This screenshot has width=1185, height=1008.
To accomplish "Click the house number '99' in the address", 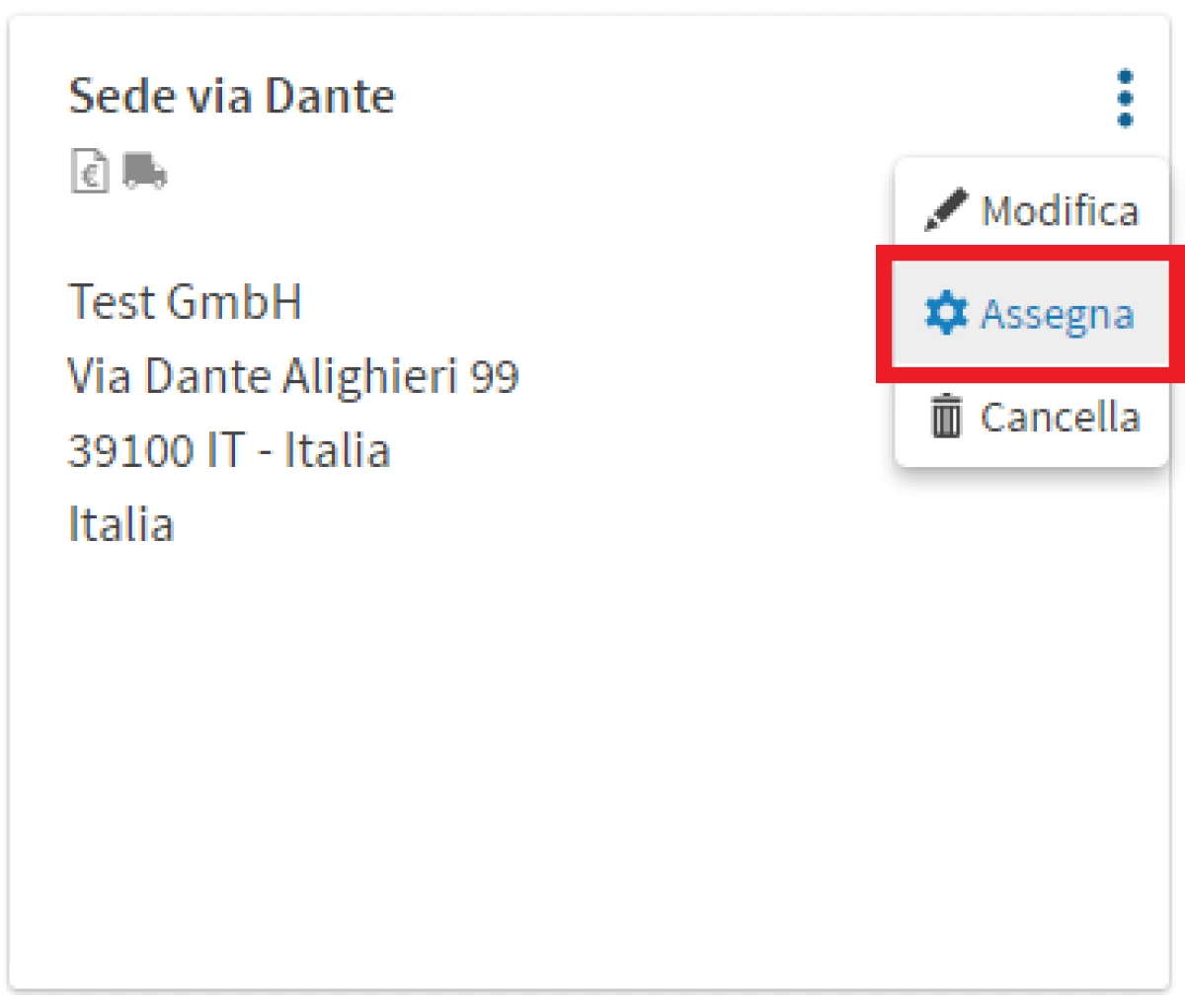I will pos(494,376).
